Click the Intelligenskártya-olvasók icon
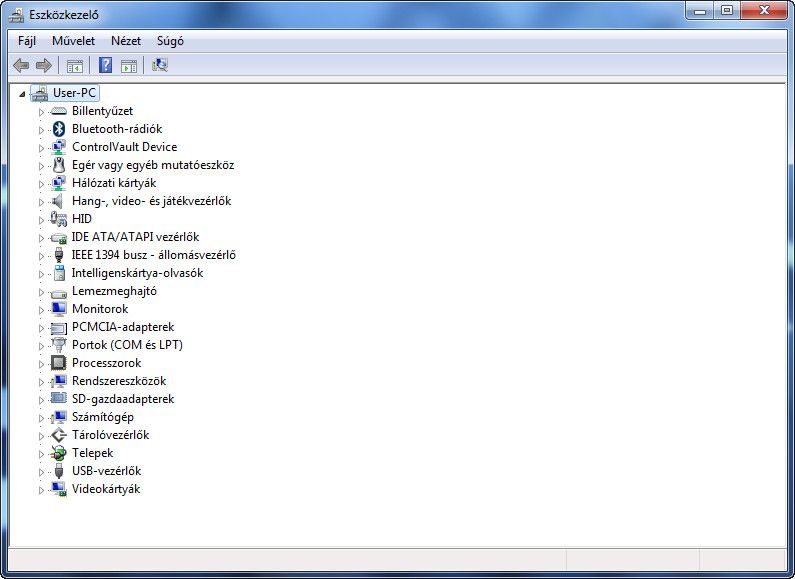Image resolution: width=795 pixels, height=579 pixels. pyautogui.click(x=59, y=273)
